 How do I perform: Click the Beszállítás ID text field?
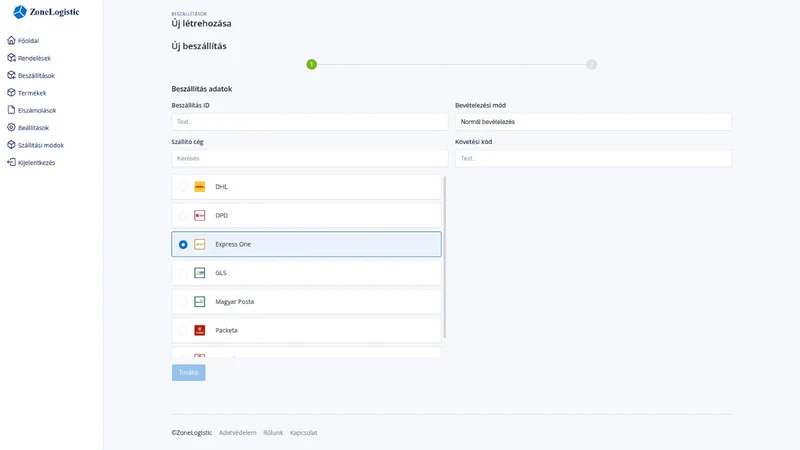310,122
